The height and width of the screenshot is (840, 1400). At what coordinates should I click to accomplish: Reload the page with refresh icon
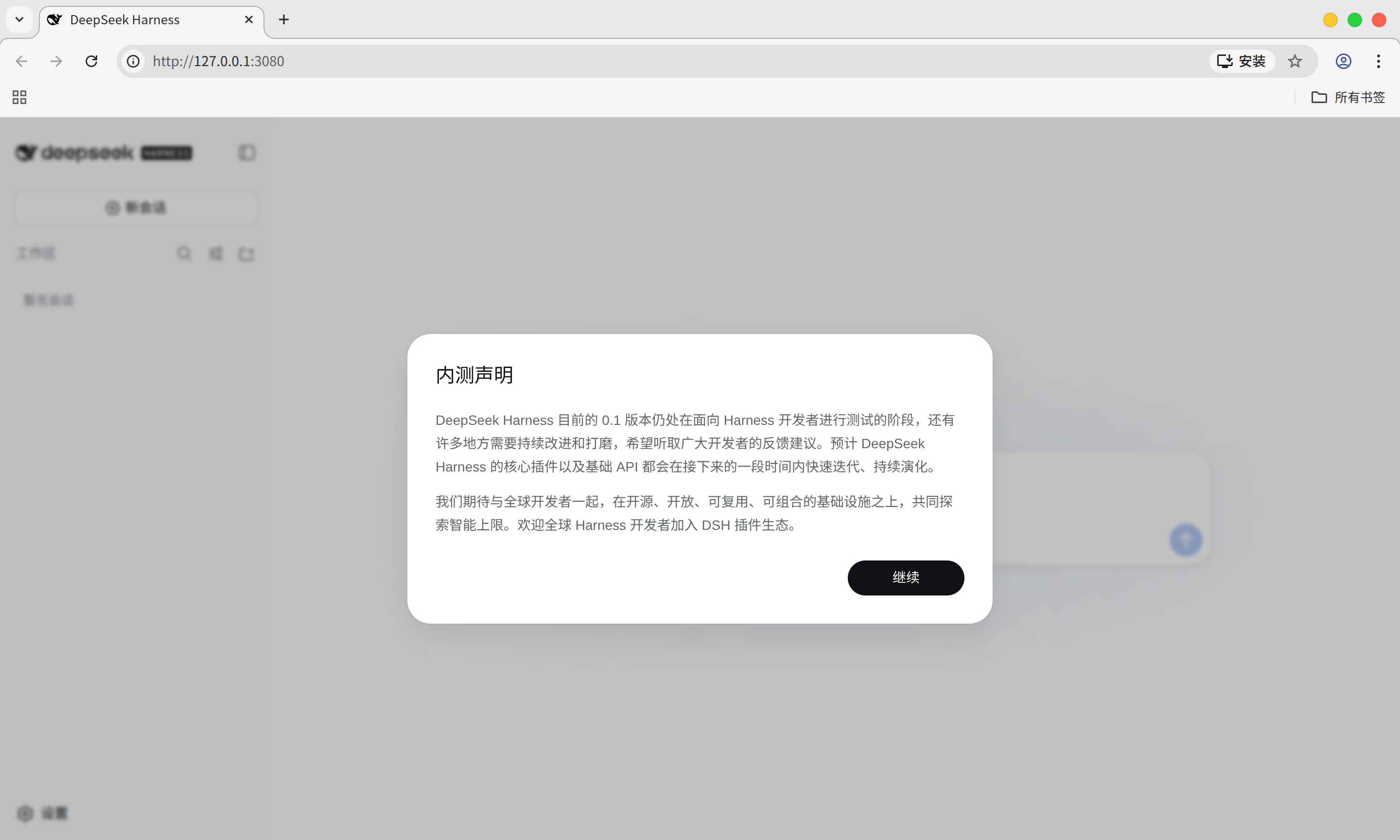[x=91, y=61]
